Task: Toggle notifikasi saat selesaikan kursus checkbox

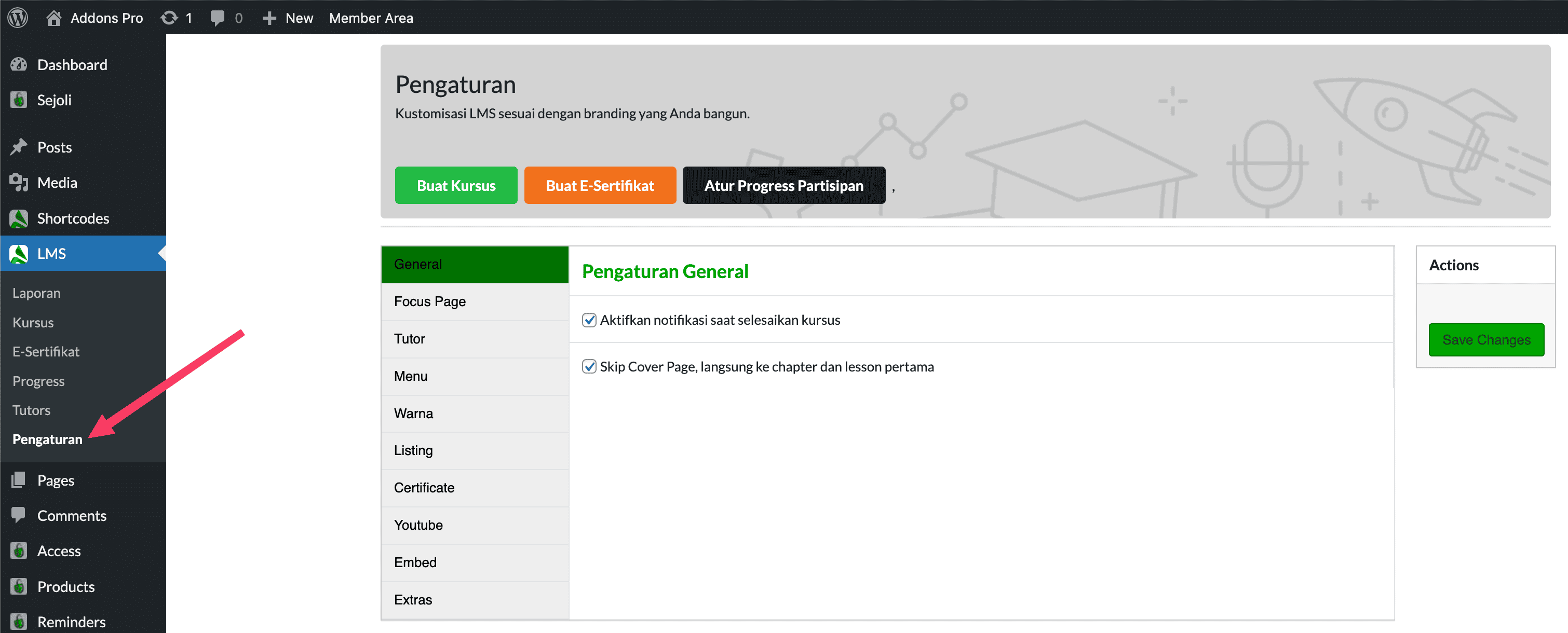Action: click(589, 320)
